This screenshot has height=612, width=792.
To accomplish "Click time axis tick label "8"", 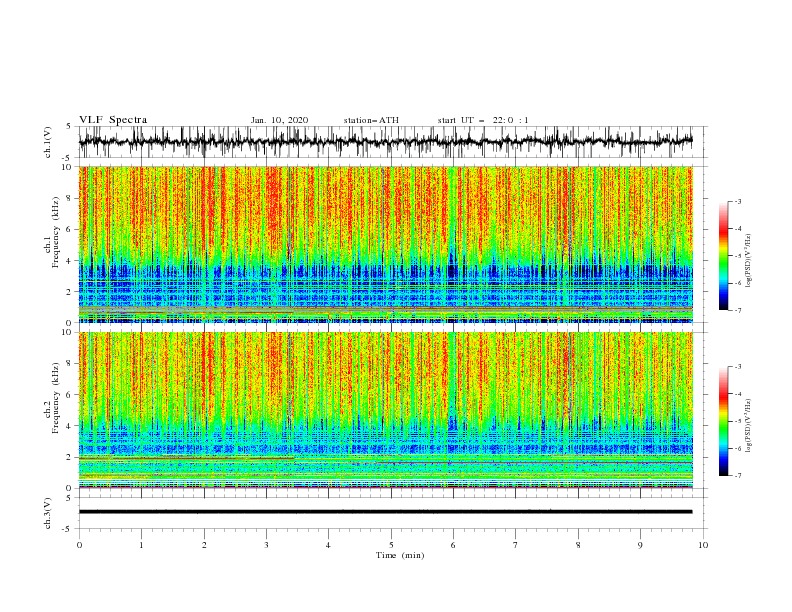I will (578, 545).
